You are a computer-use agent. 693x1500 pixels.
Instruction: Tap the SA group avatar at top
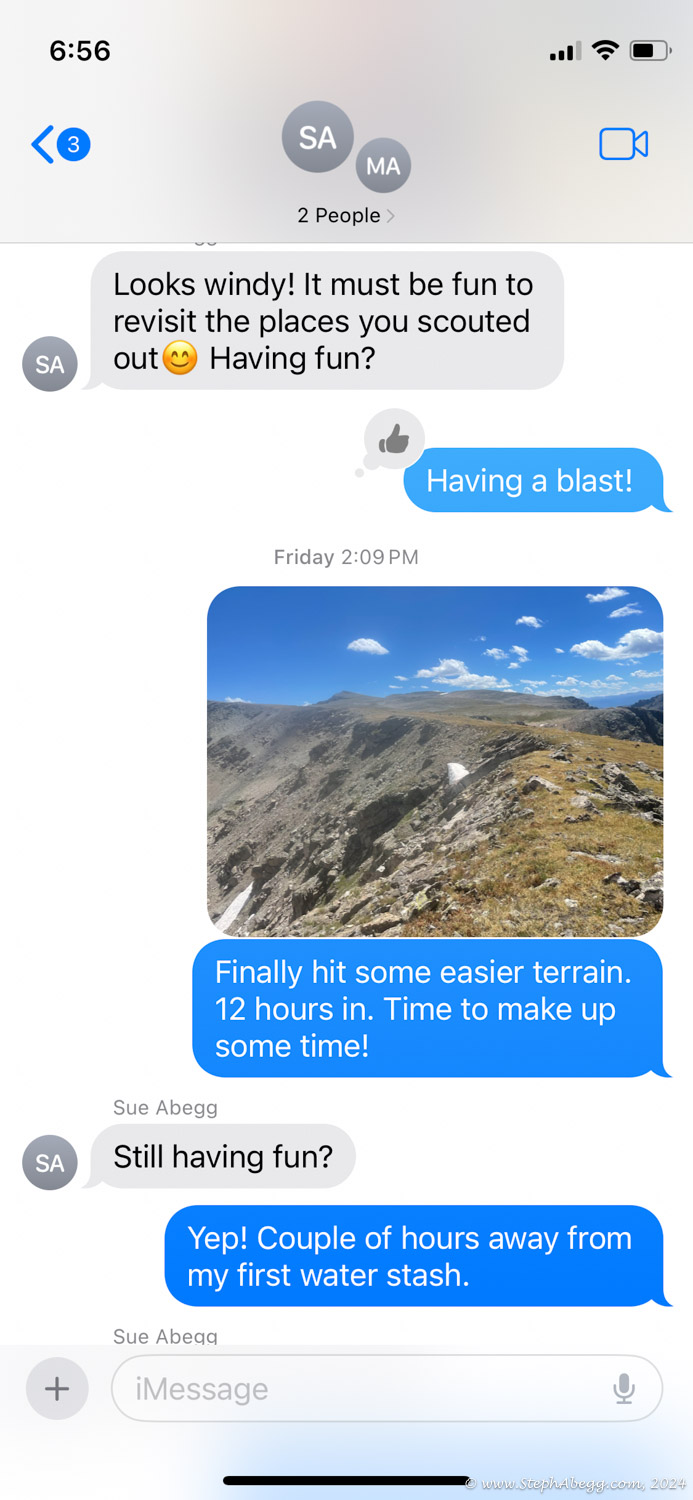pos(318,137)
